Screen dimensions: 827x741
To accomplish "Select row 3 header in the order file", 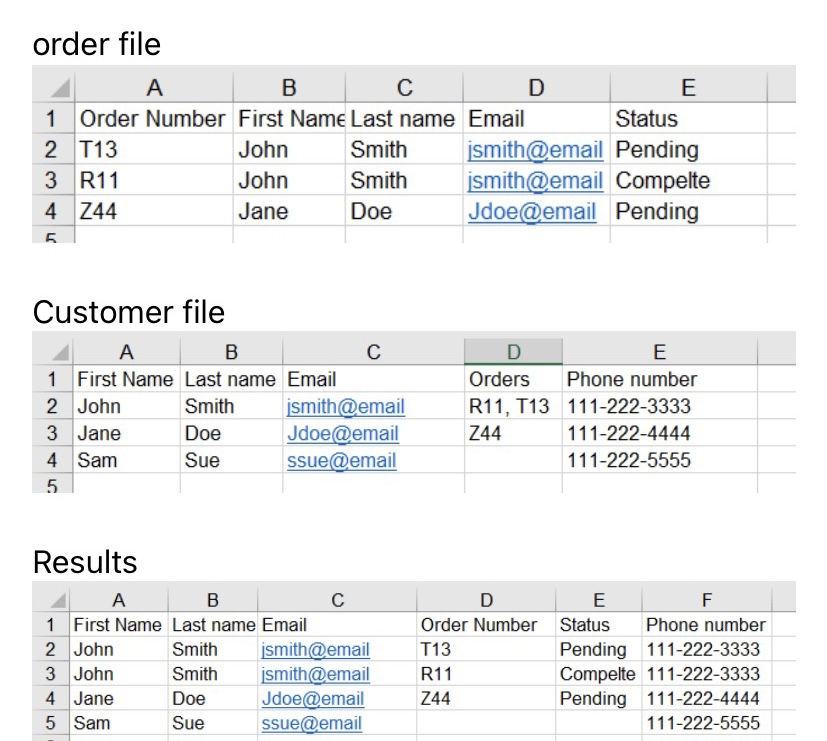I will [53, 180].
